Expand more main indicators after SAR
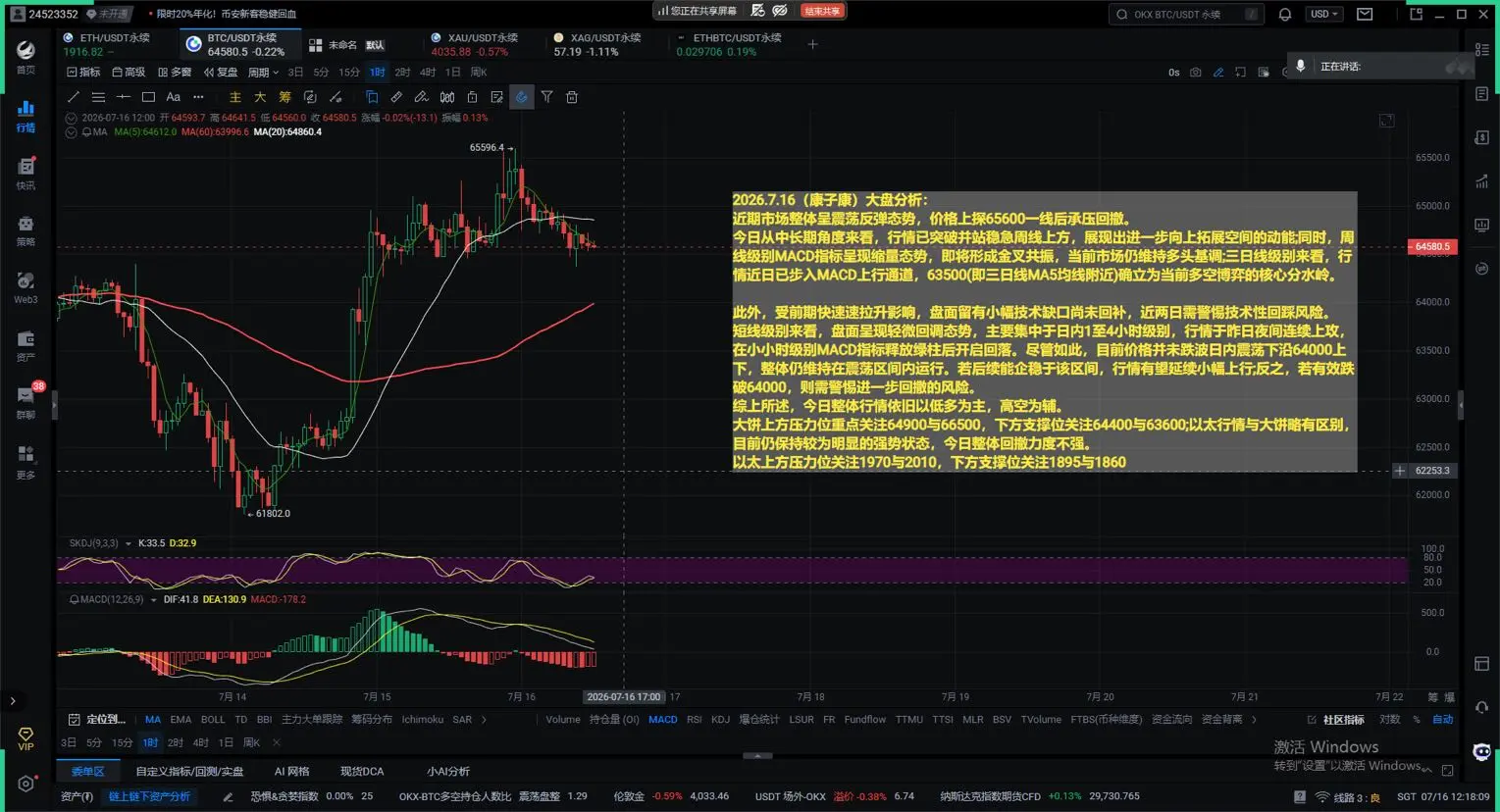Image resolution: width=1500 pixels, height=812 pixels. 484,720
